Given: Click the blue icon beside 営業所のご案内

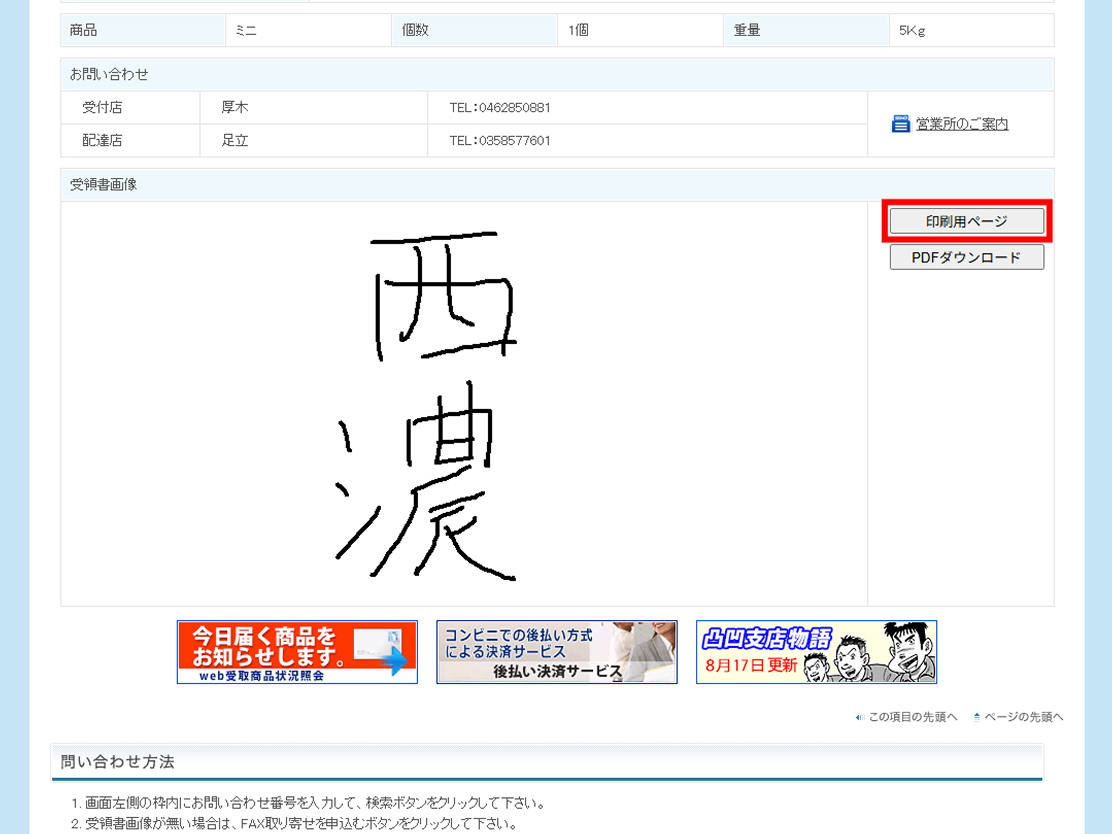Looking at the screenshot, I should click(x=901, y=123).
